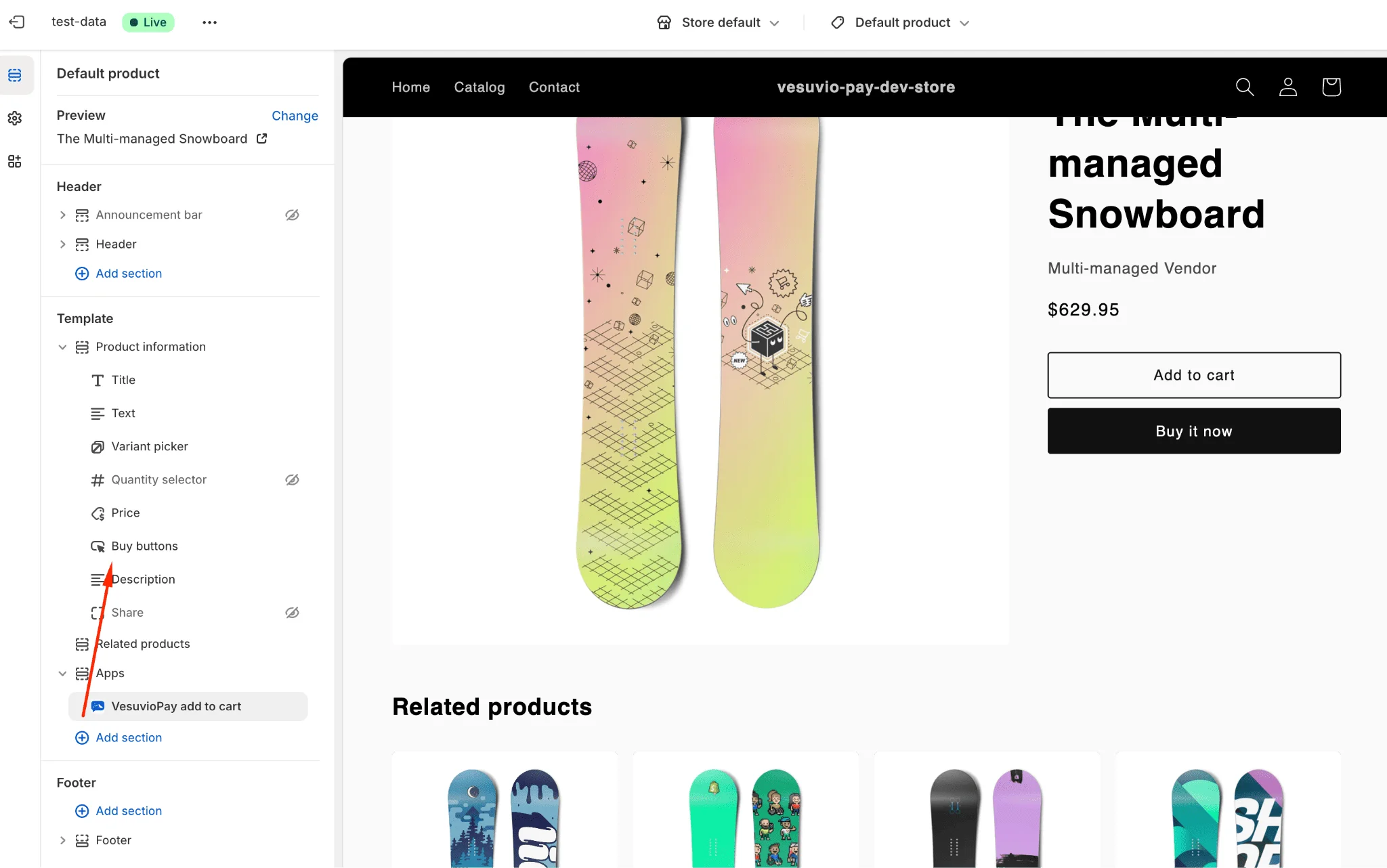Open the three-dot more actions menu
The height and width of the screenshot is (868, 1387).
tap(209, 22)
